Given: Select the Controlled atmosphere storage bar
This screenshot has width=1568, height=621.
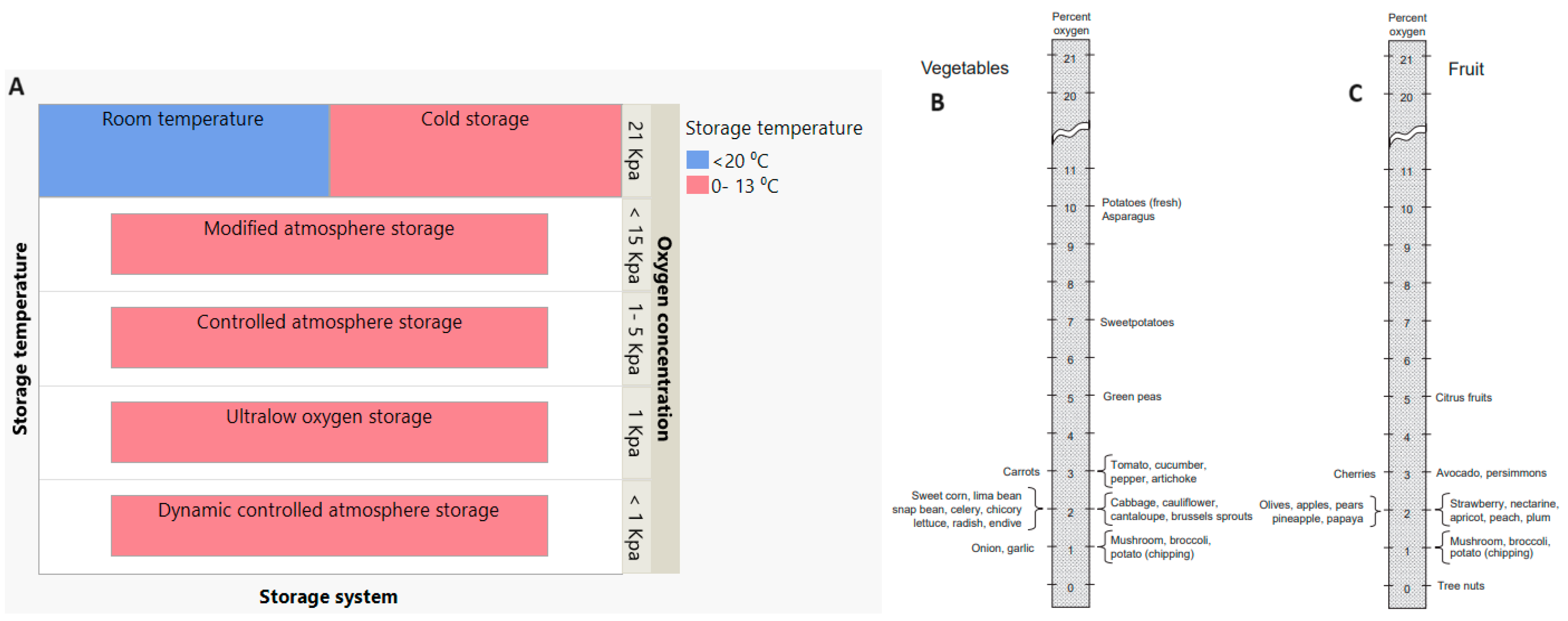Looking at the screenshot, I should (x=329, y=338).
